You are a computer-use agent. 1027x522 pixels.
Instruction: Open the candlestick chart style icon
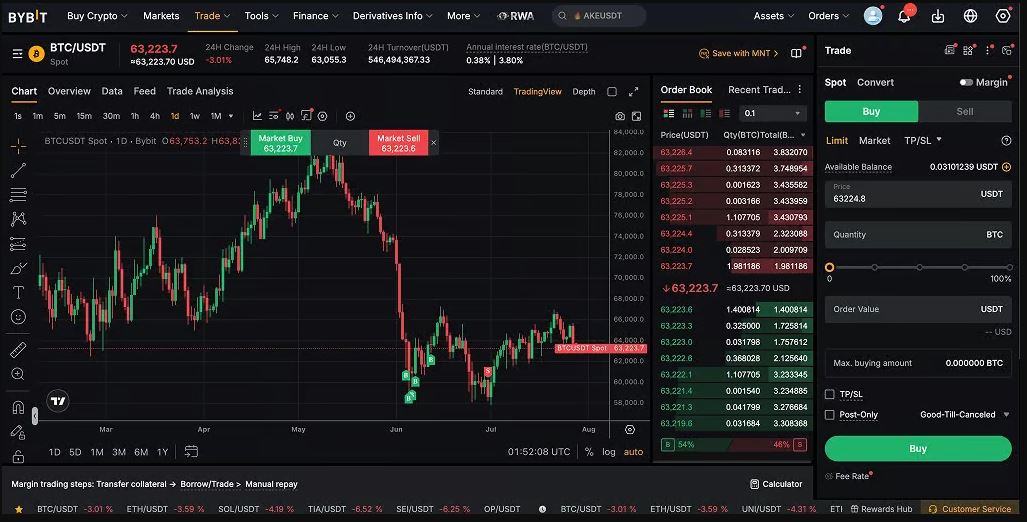point(290,116)
